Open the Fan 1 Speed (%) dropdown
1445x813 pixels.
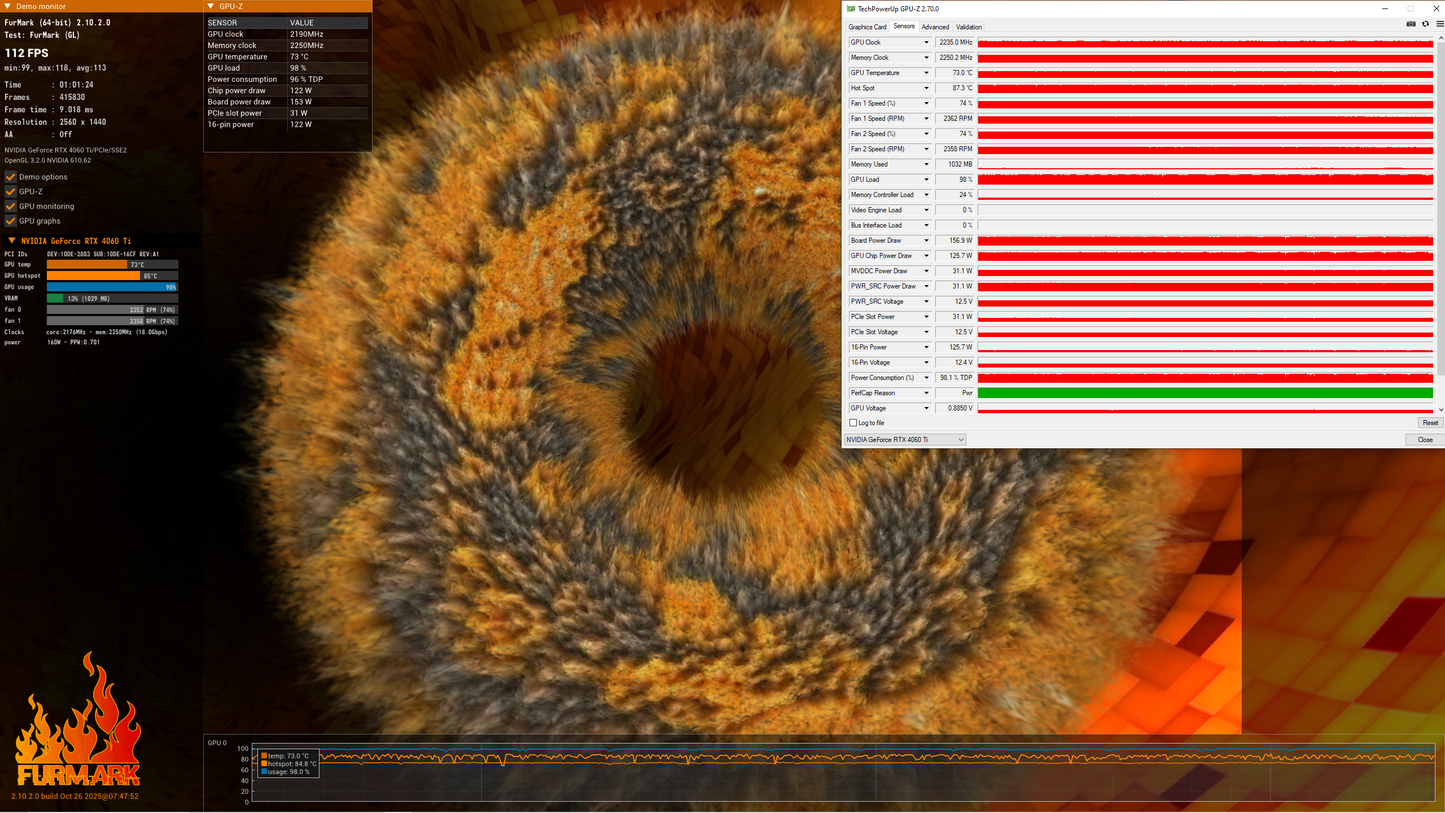coord(927,104)
